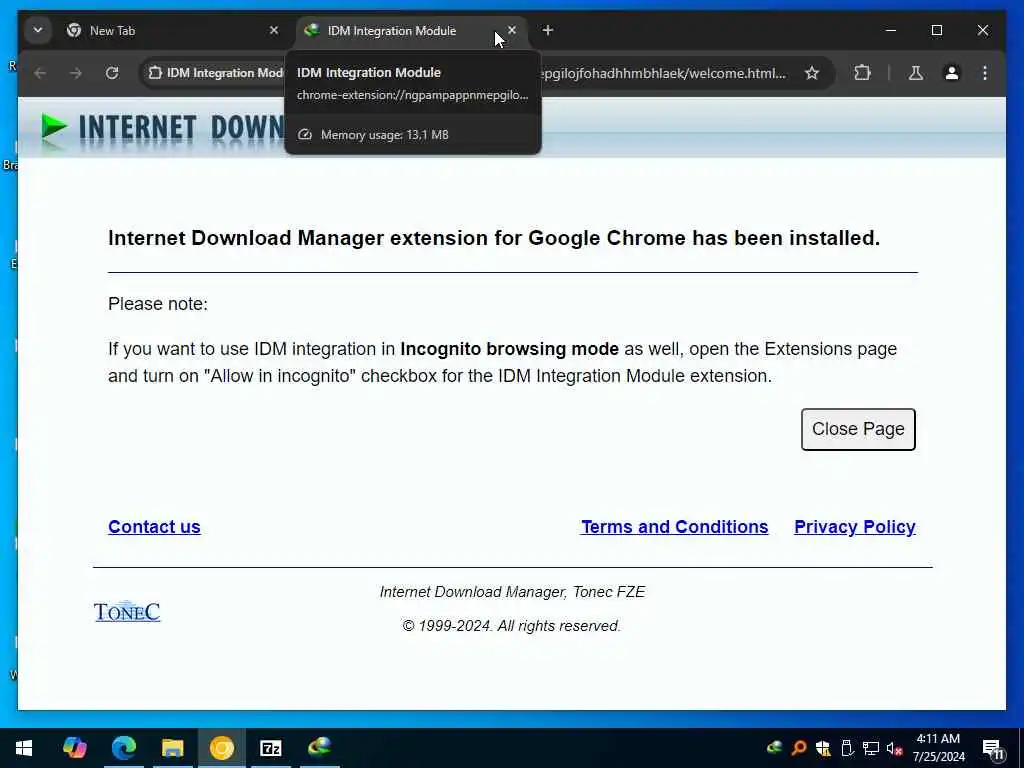Screen dimensions: 1024x768
Task: Open Chrome's three-dot menu
Action: point(985,73)
